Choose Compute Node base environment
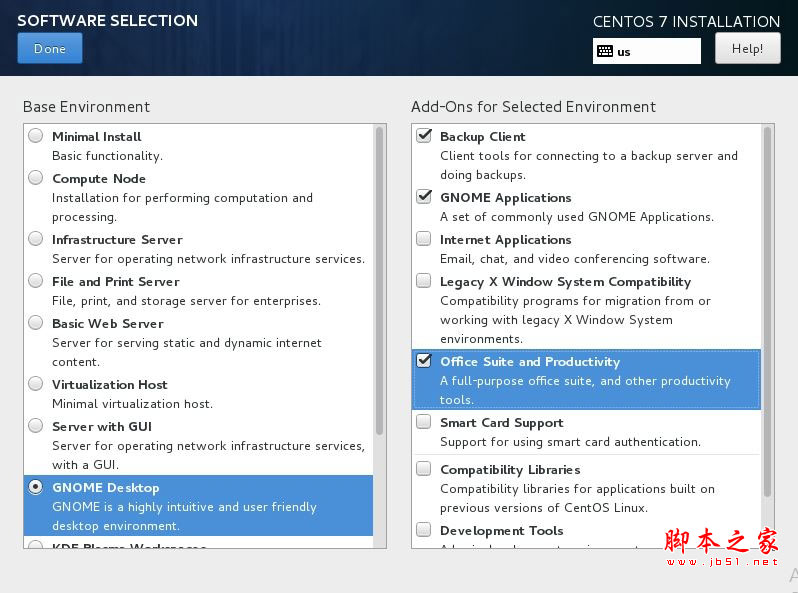 coord(36,178)
